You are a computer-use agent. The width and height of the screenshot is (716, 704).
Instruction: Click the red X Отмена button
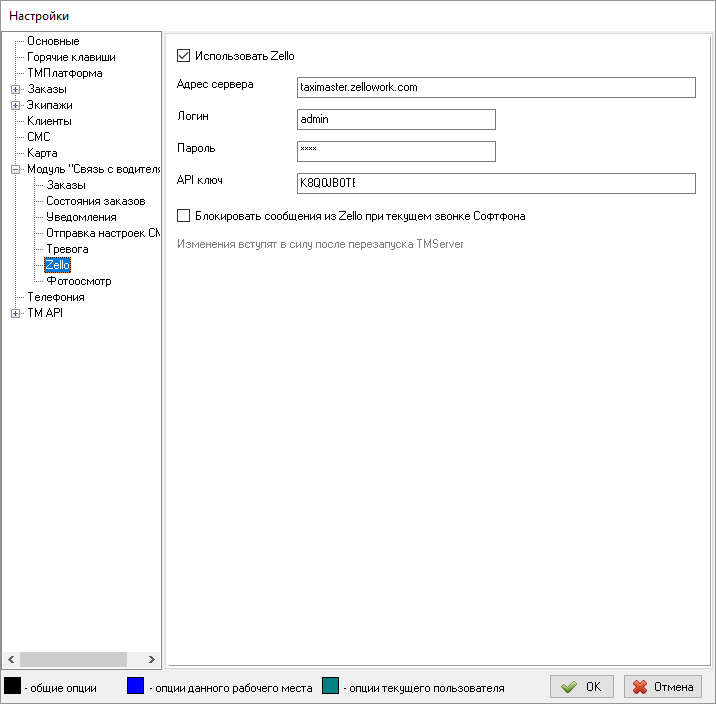click(662, 687)
